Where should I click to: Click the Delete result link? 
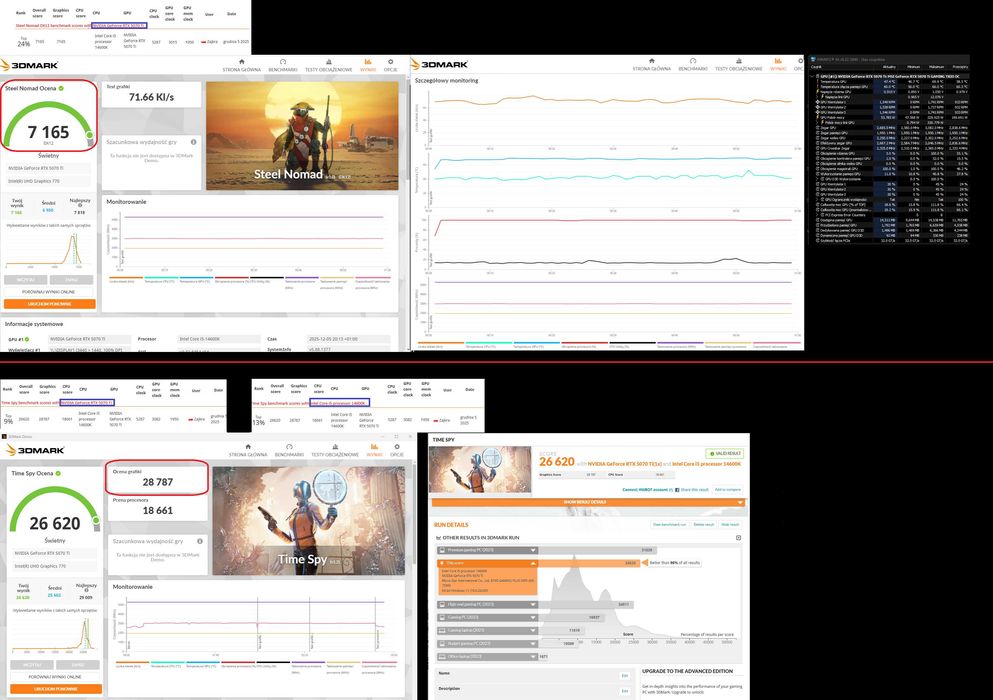tap(704, 525)
